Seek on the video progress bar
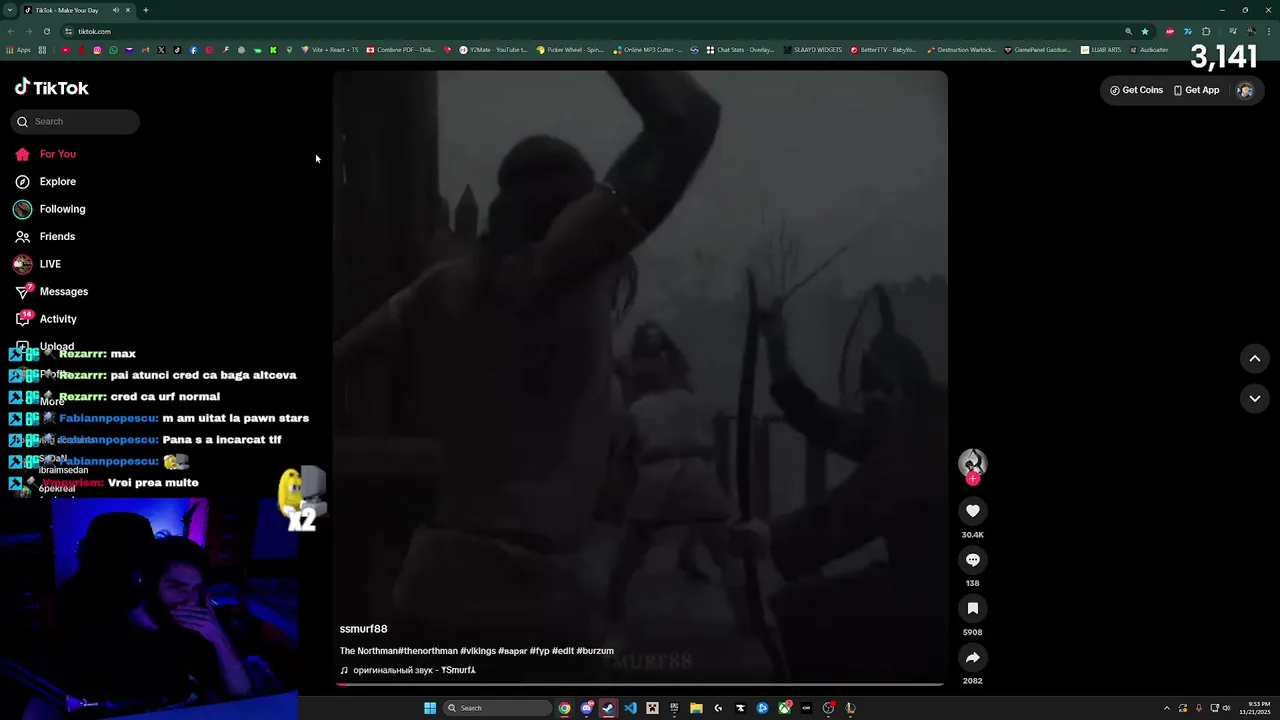 (x=640, y=684)
